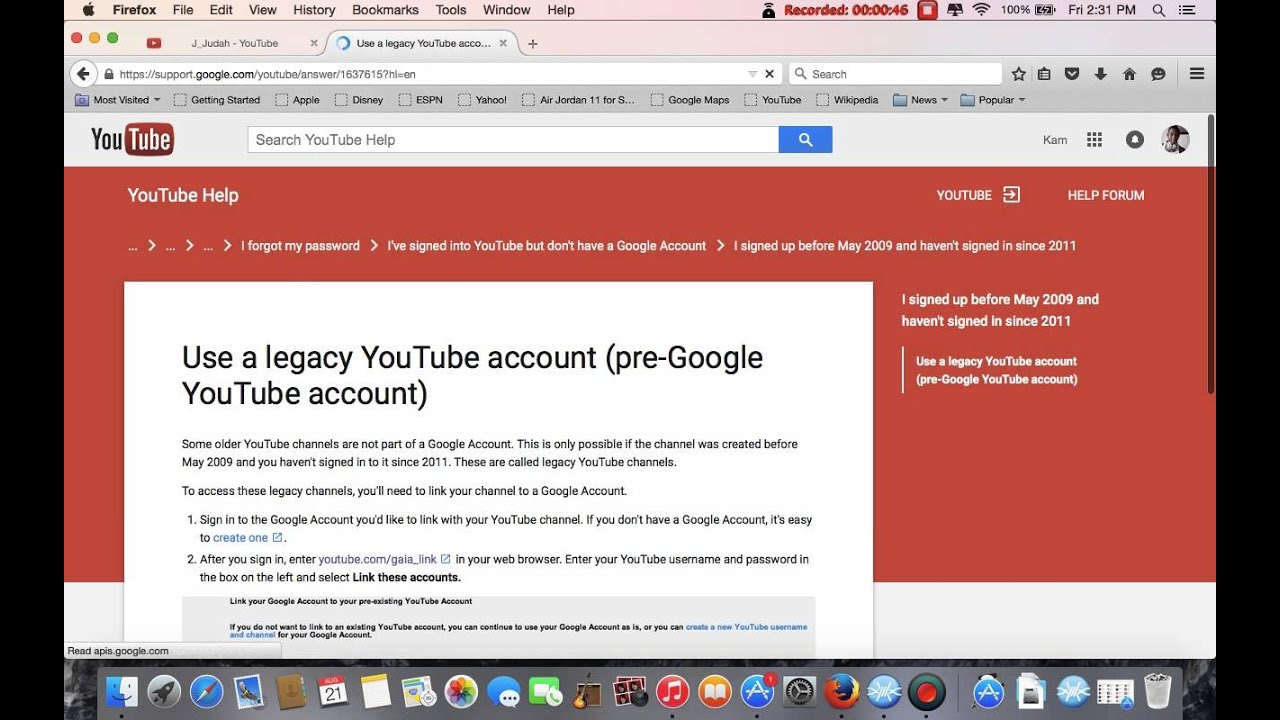This screenshot has width=1280, height=720.
Task: Open I forgot my password breadcrumb
Action: (300, 246)
